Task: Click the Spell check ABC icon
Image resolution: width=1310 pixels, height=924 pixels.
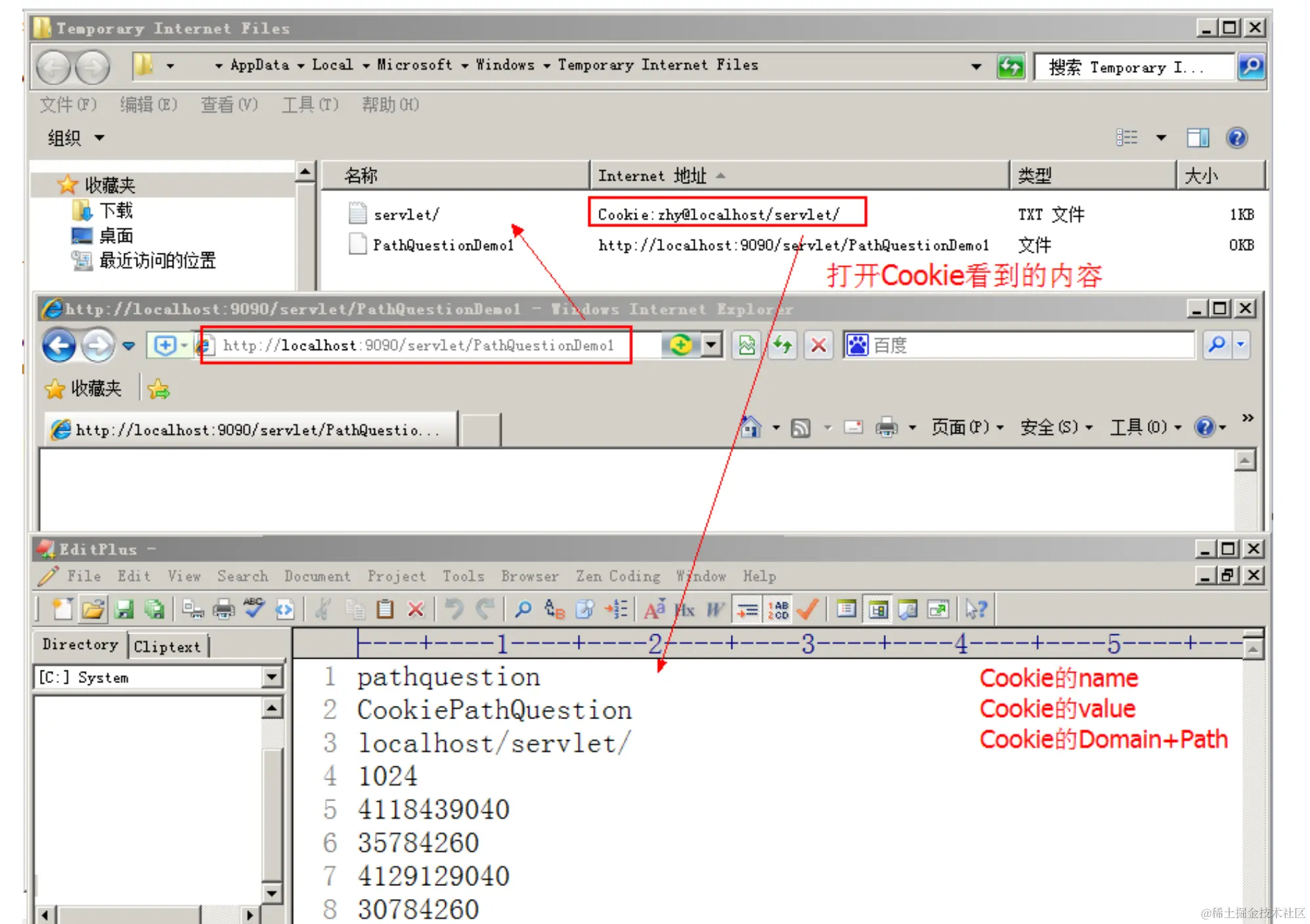Action: point(253,609)
